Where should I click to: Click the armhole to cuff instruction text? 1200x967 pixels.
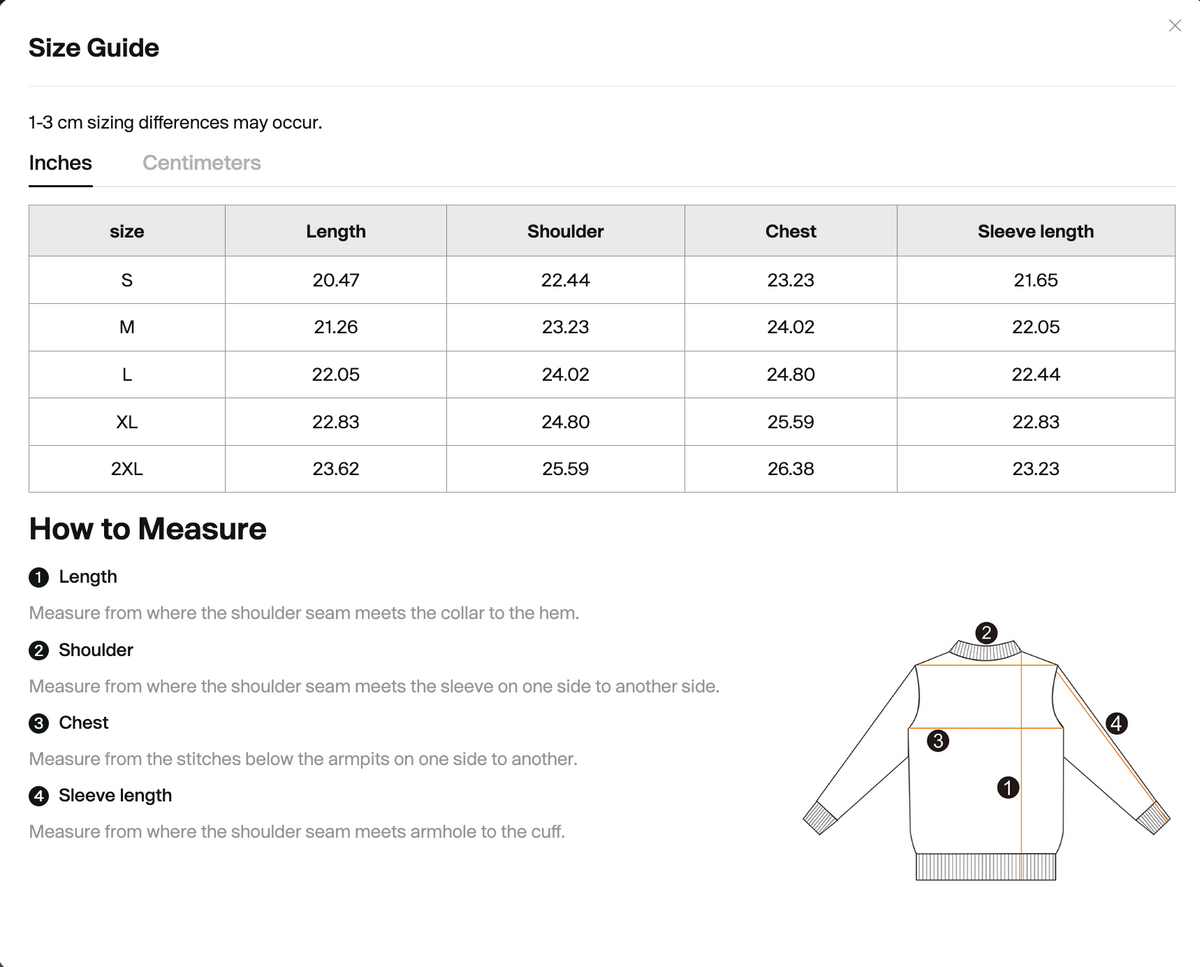click(297, 832)
